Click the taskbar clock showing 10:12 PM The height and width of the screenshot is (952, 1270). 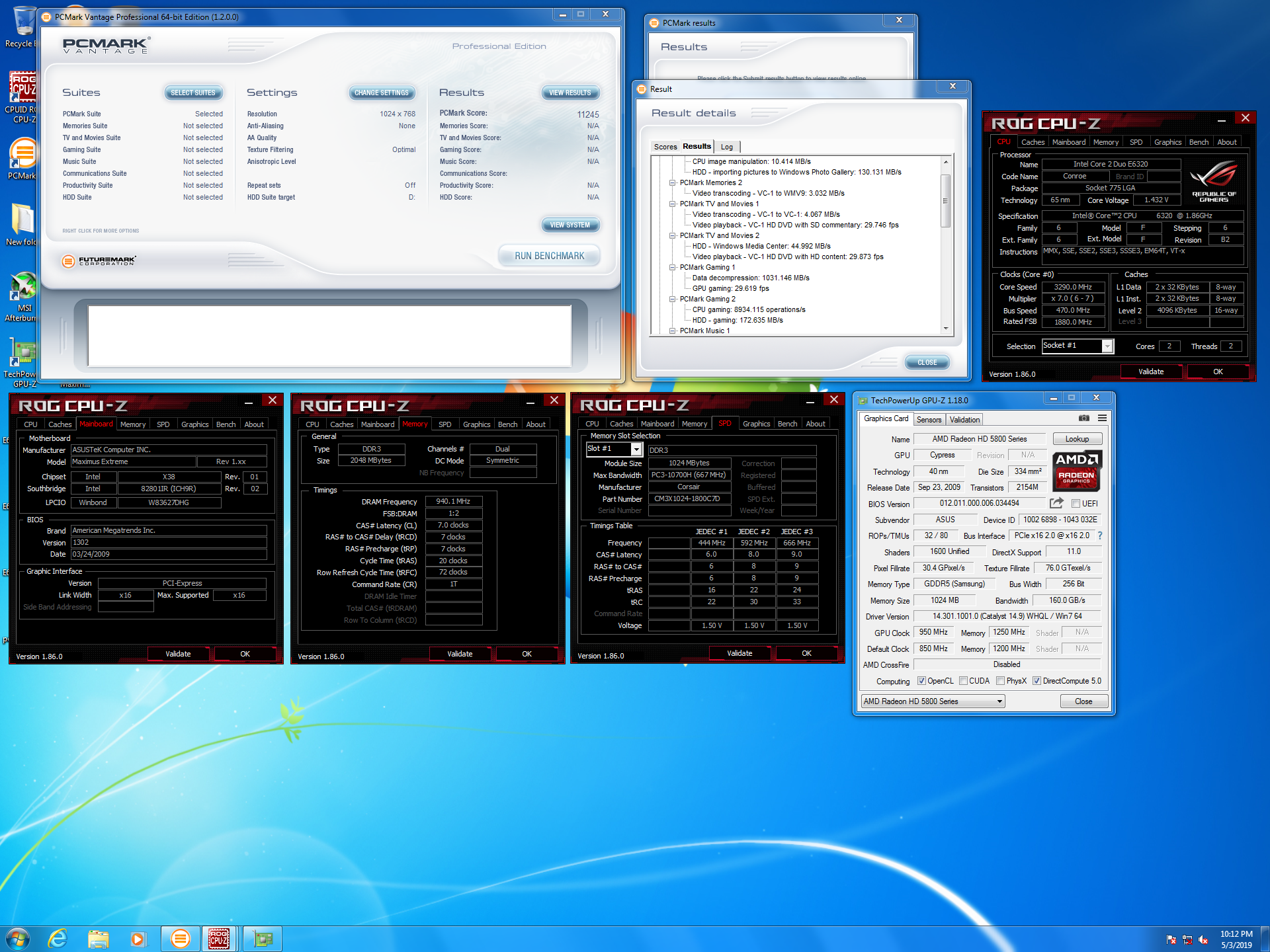click(1236, 939)
